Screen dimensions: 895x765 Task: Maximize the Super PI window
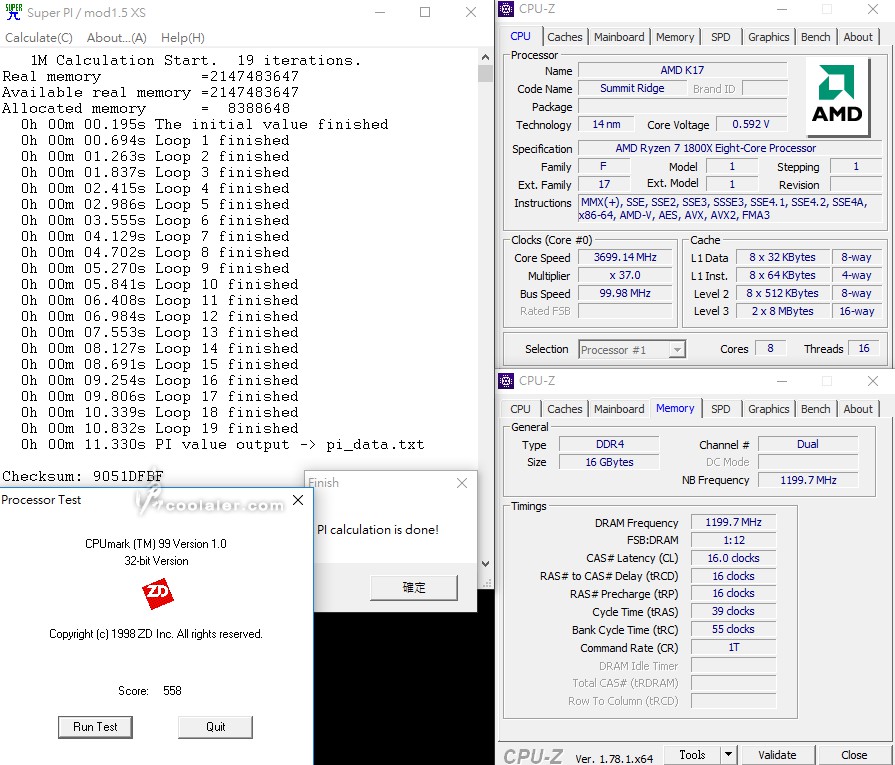[x=425, y=12]
